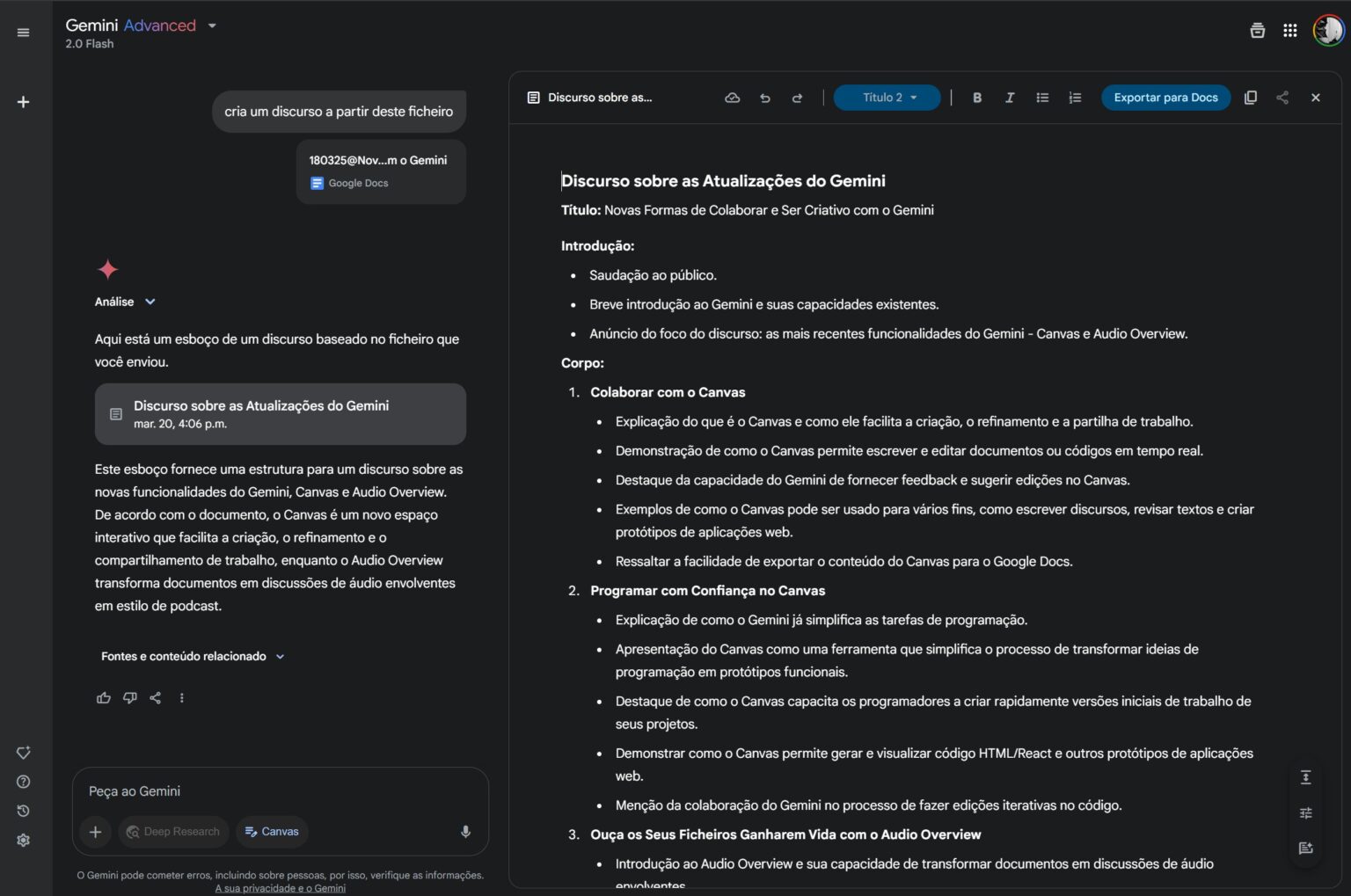Open the Google apps grid
Screen dimensions: 1351x896
coord(1289,31)
